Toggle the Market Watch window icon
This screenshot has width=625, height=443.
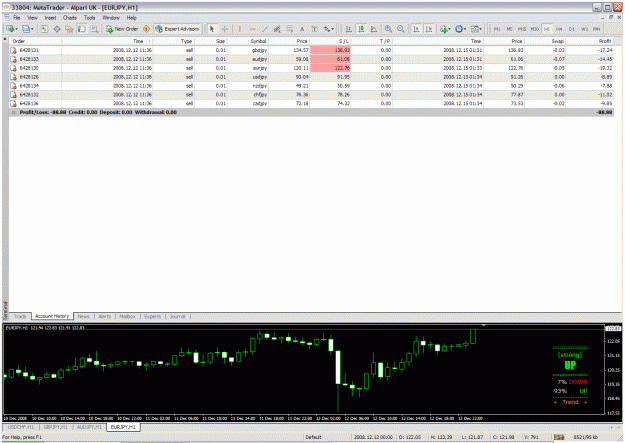pos(44,29)
